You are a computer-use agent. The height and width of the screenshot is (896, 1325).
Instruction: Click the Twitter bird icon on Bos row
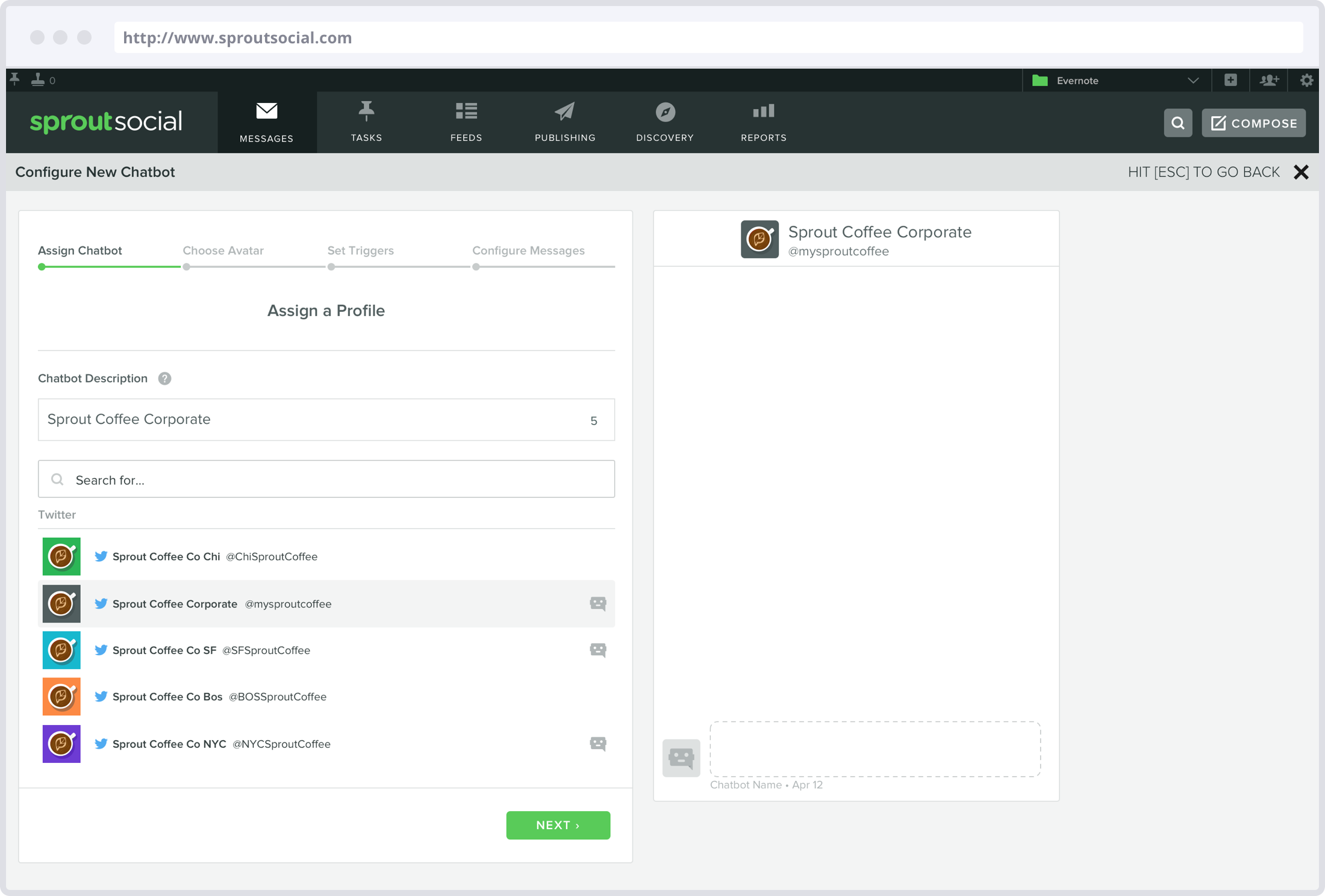pyautogui.click(x=101, y=697)
